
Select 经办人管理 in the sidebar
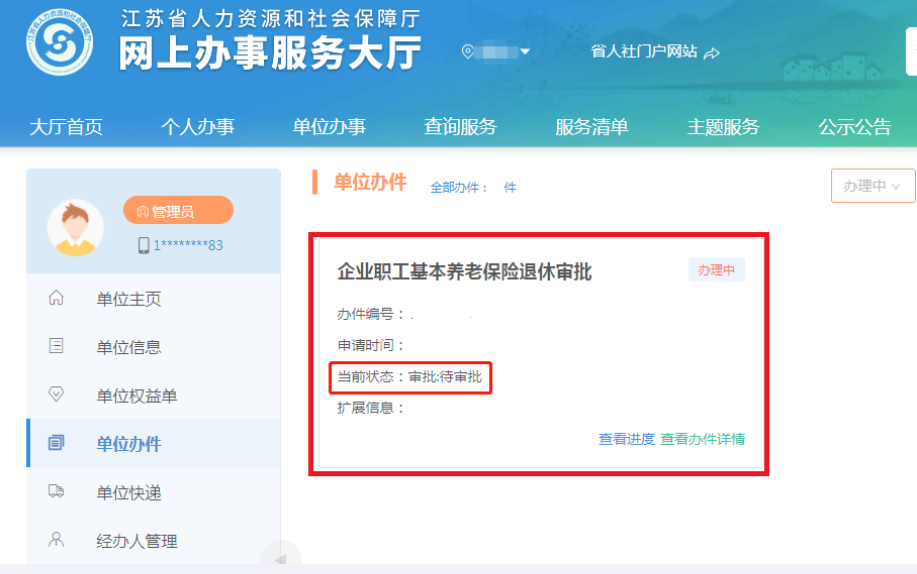click(x=137, y=541)
